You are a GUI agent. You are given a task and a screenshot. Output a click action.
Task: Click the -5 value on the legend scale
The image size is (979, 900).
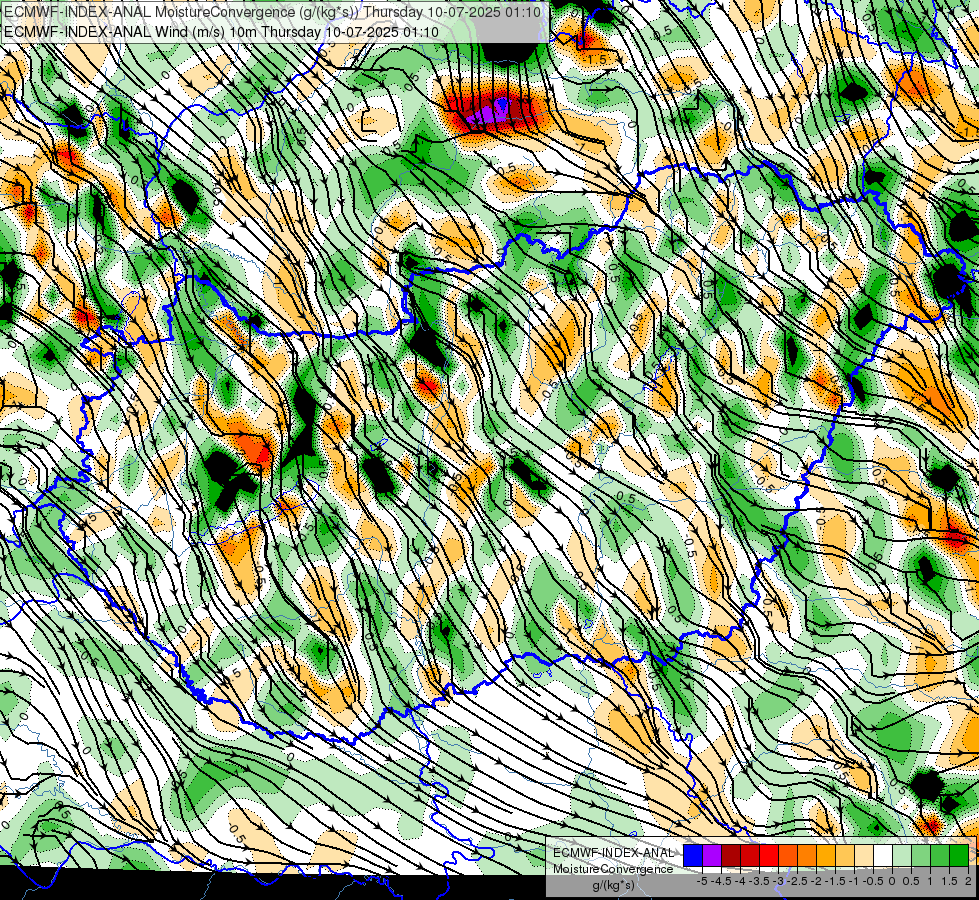pos(702,881)
